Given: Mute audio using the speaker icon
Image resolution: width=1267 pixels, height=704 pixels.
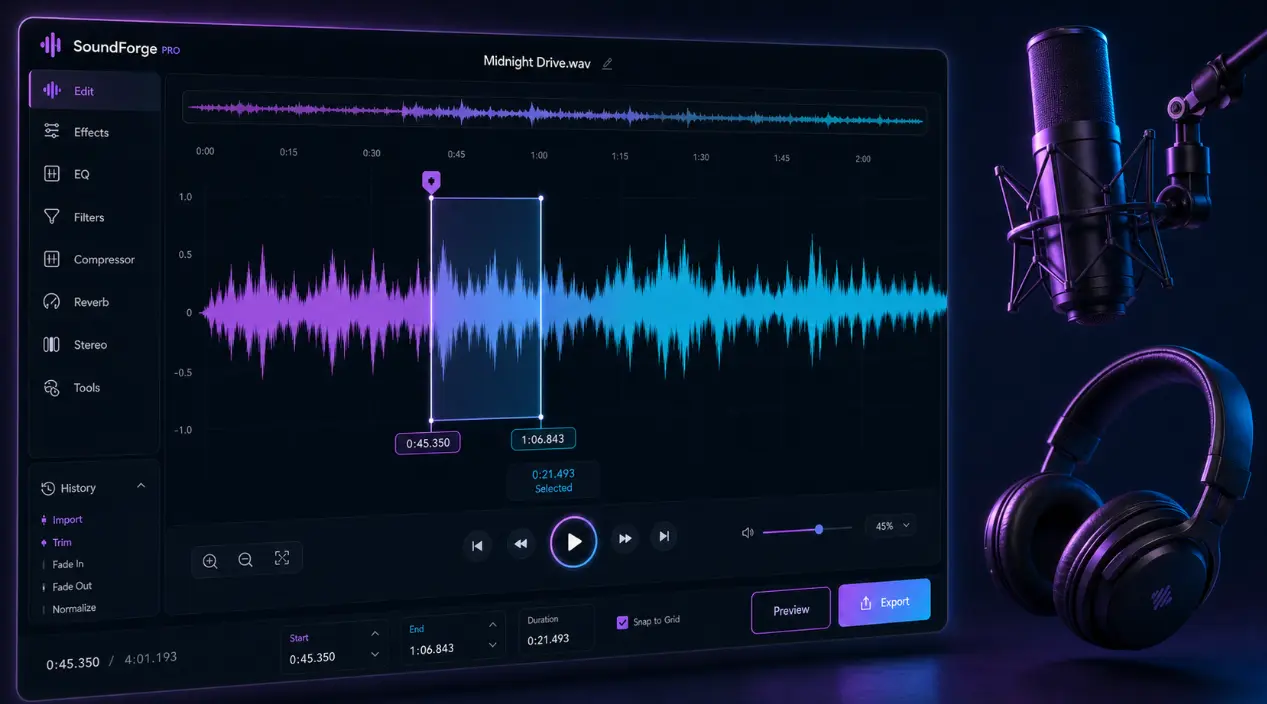Looking at the screenshot, I should 747,533.
